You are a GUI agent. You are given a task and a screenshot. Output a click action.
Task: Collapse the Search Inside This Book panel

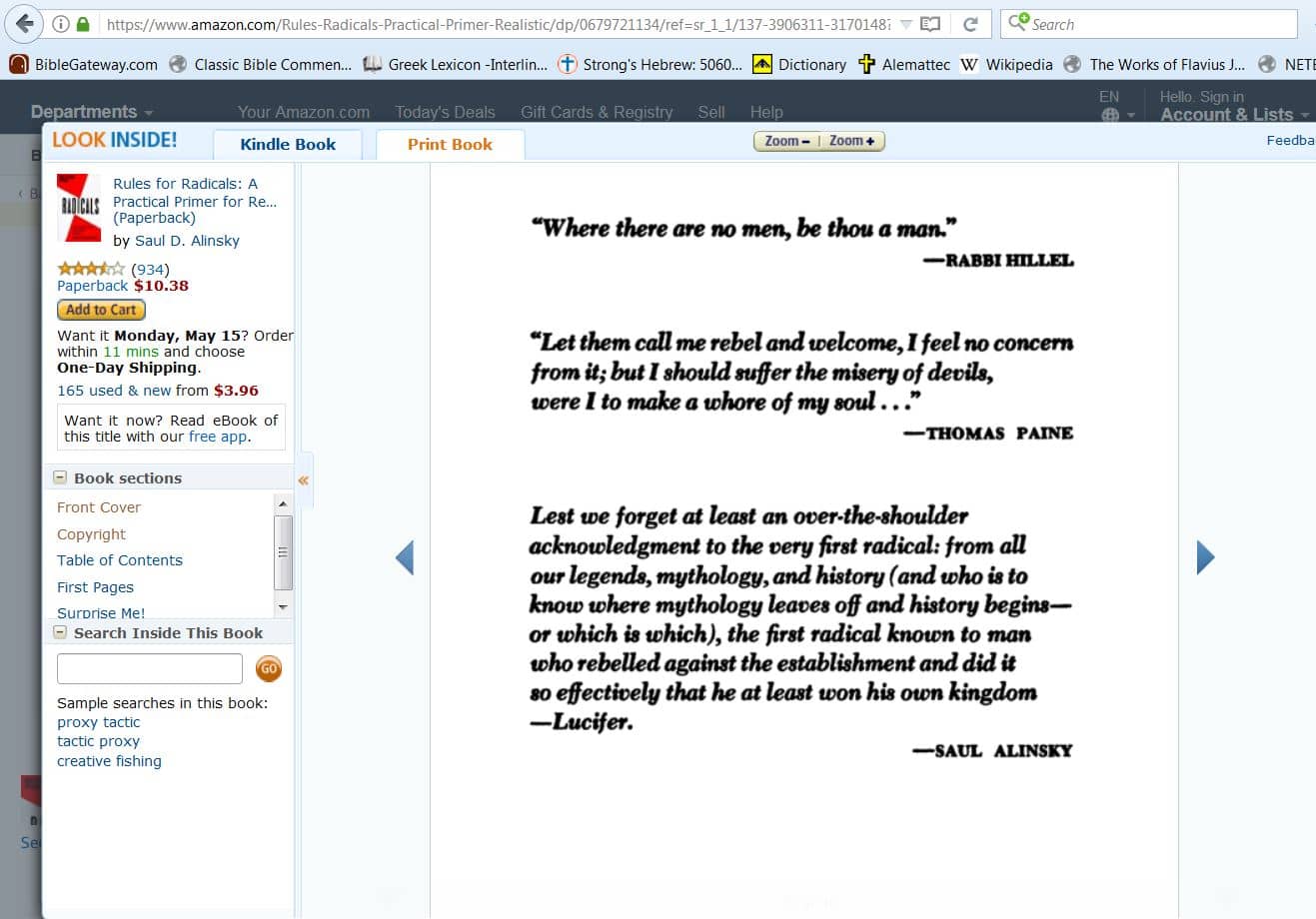60,632
